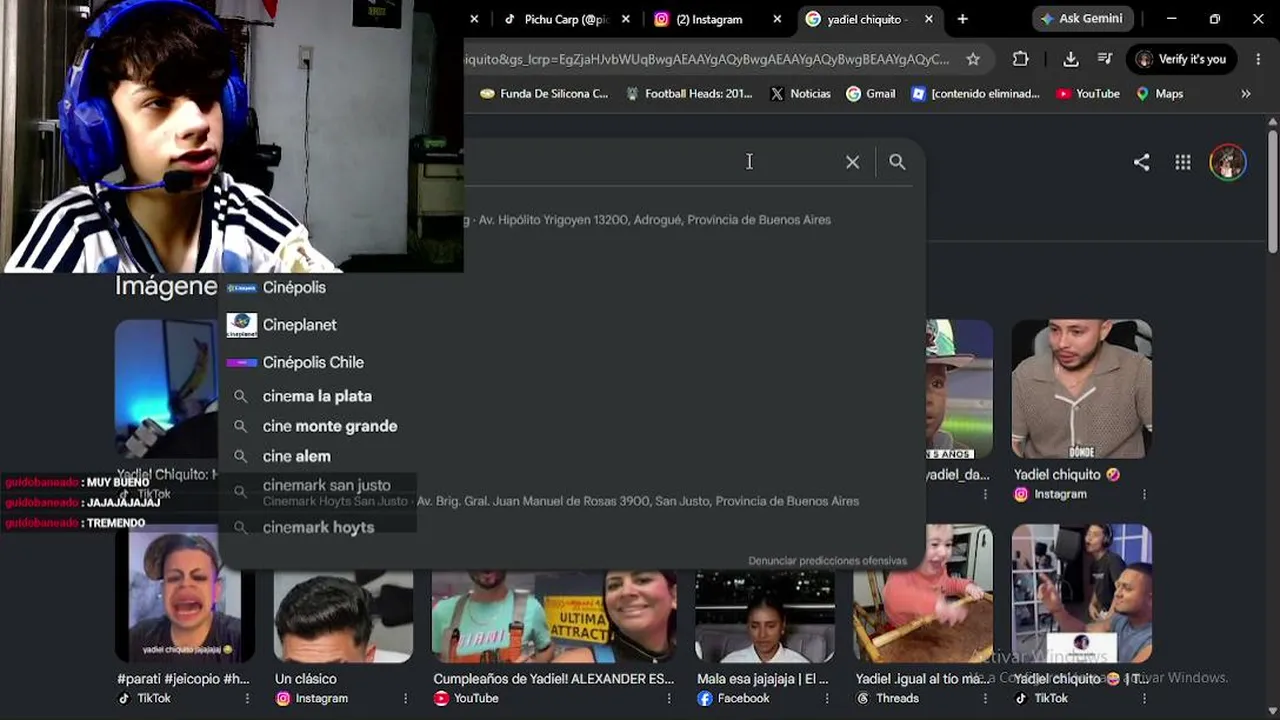Close the (2) Instagram tab

(777, 19)
